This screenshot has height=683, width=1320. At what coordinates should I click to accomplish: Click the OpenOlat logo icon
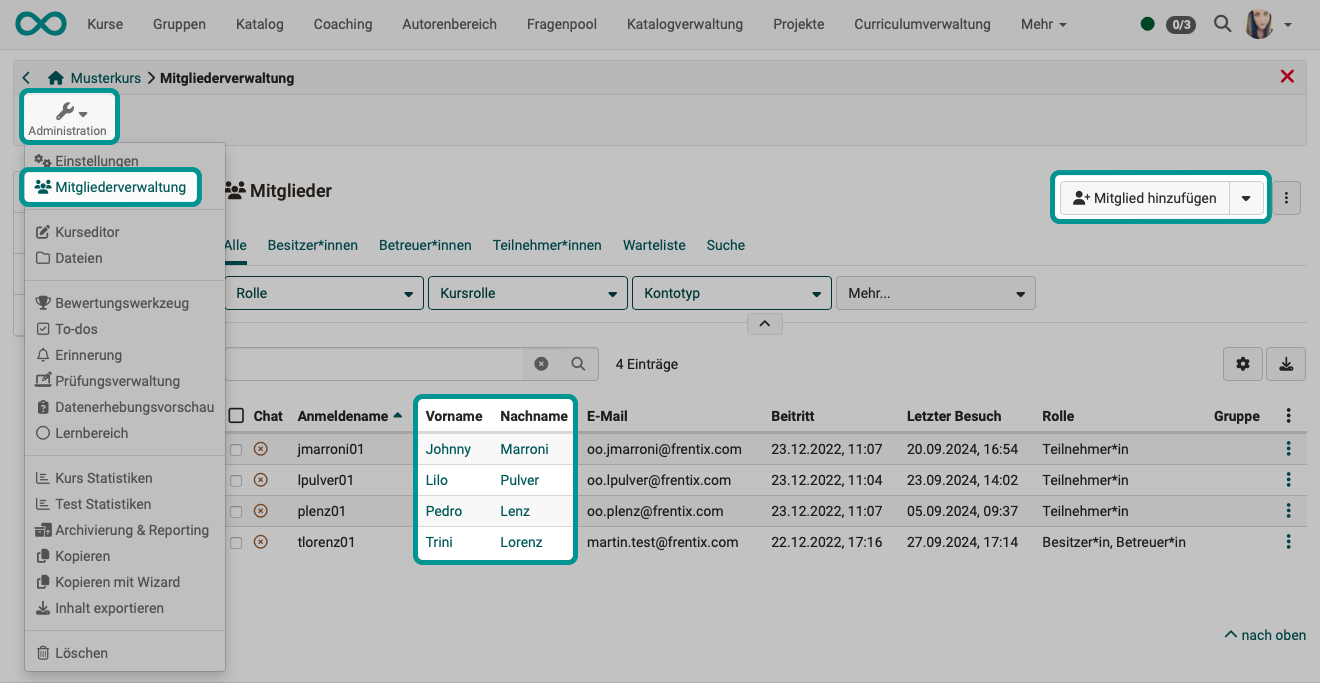click(40, 24)
